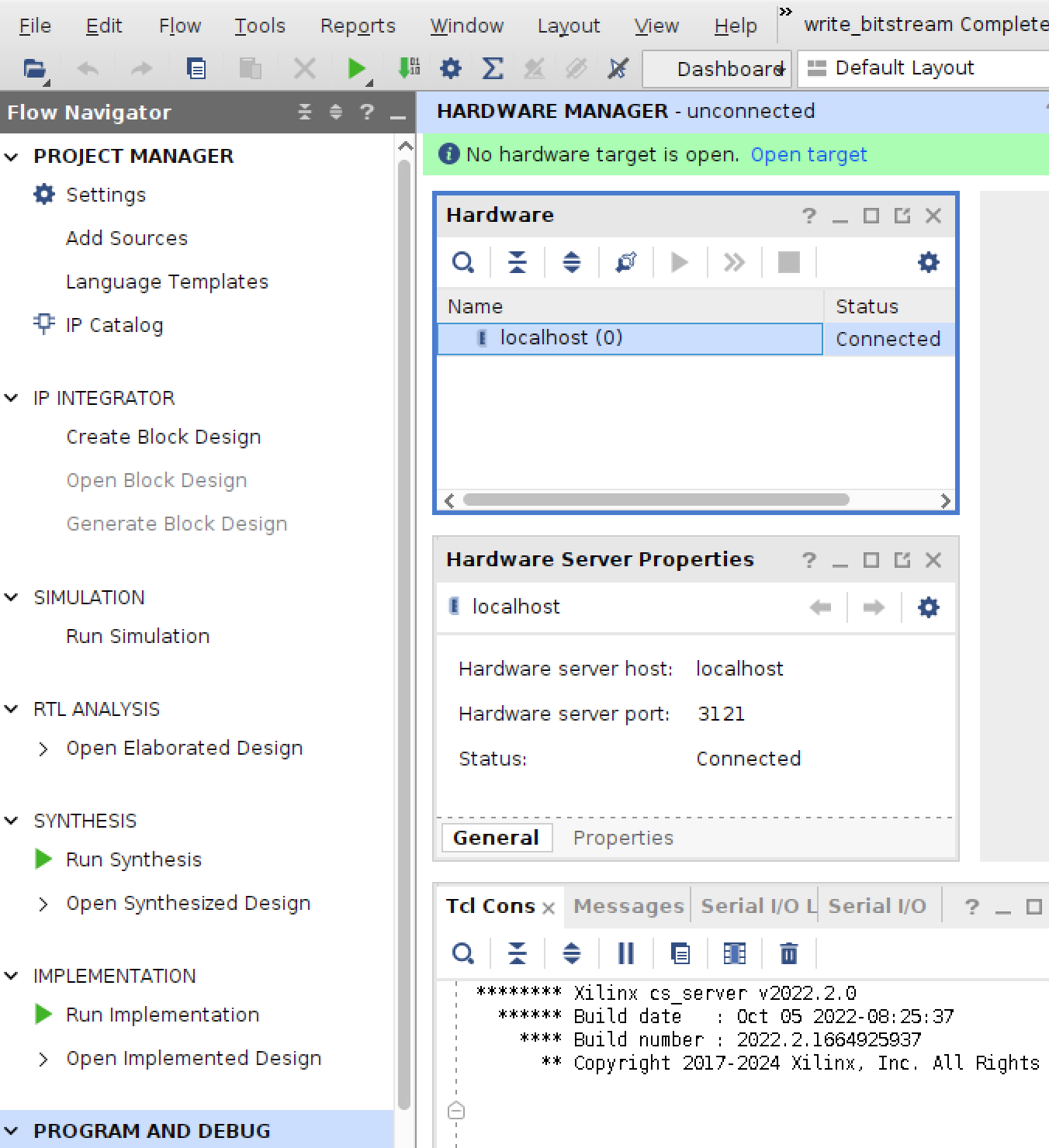Collapse IP INTEGRATOR section
Screen dimensions: 1049x1148
click(x=12, y=398)
